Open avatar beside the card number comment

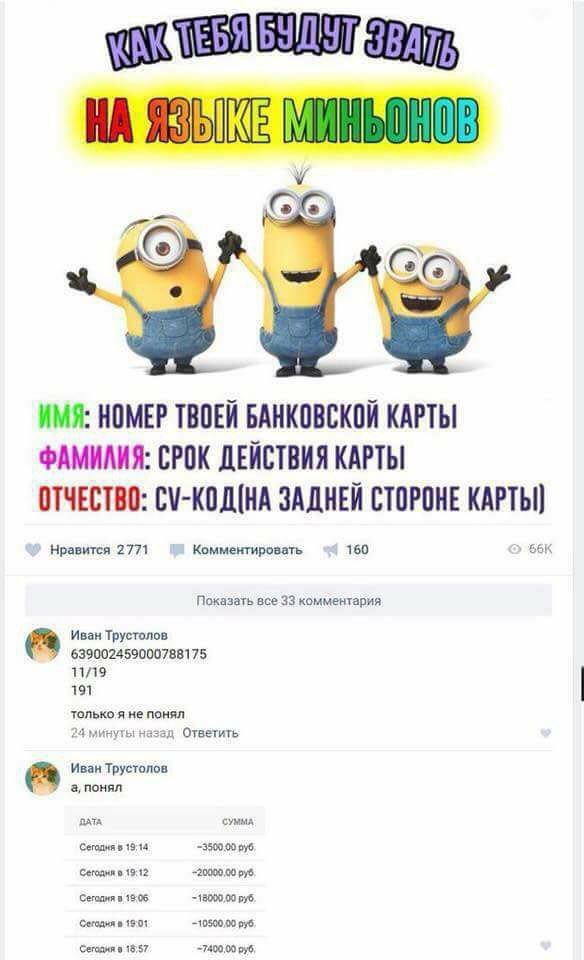point(42,645)
